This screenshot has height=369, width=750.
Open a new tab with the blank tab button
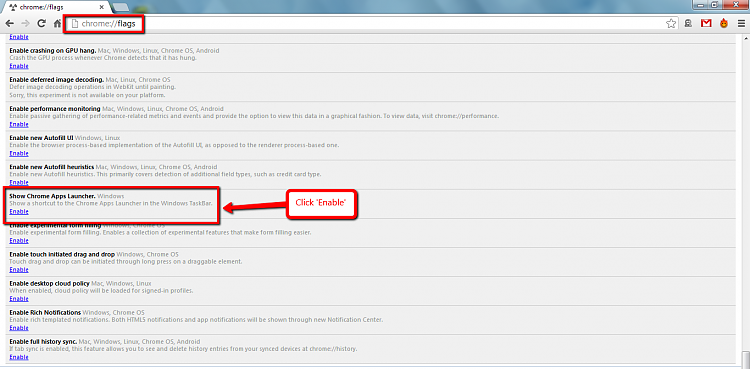click(121, 7)
